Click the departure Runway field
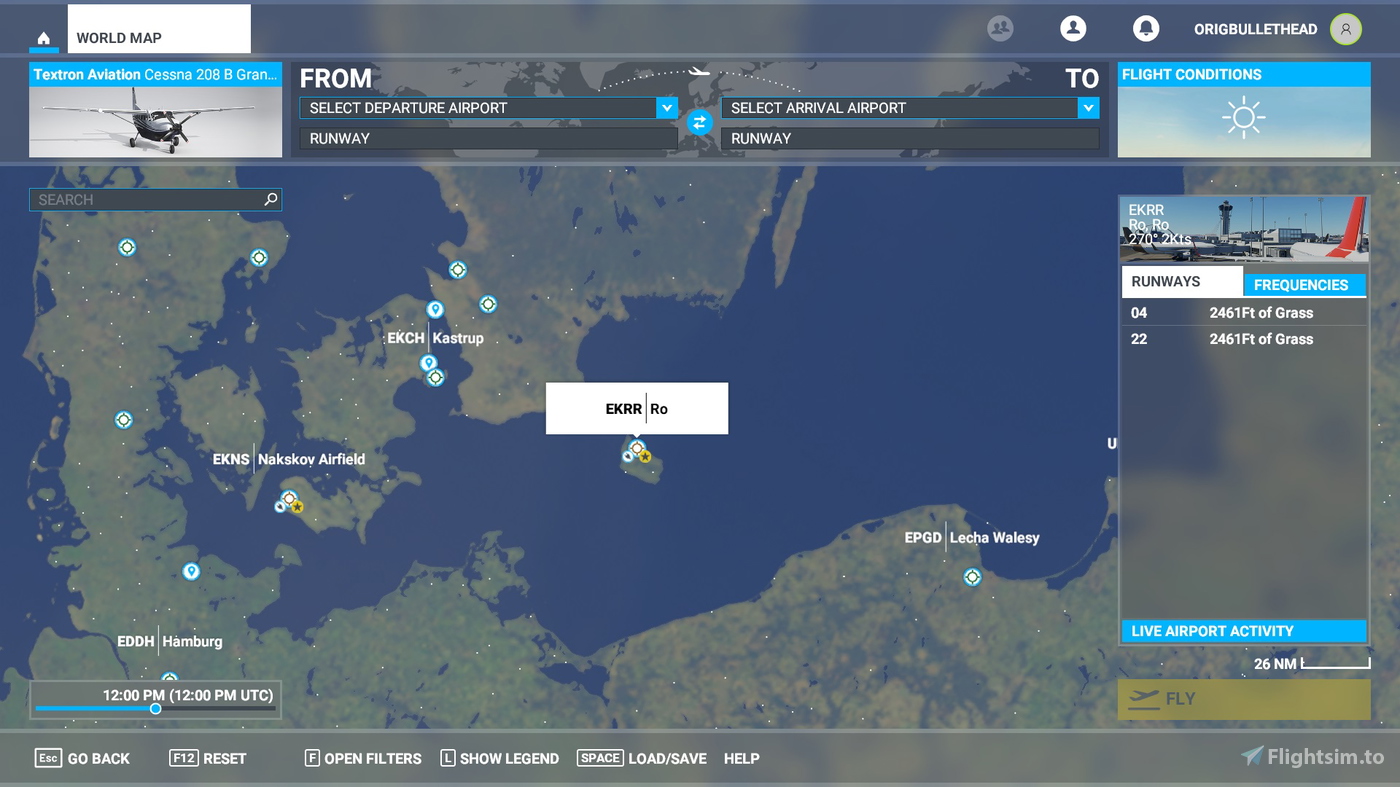This screenshot has width=1400, height=787. [487, 138]
